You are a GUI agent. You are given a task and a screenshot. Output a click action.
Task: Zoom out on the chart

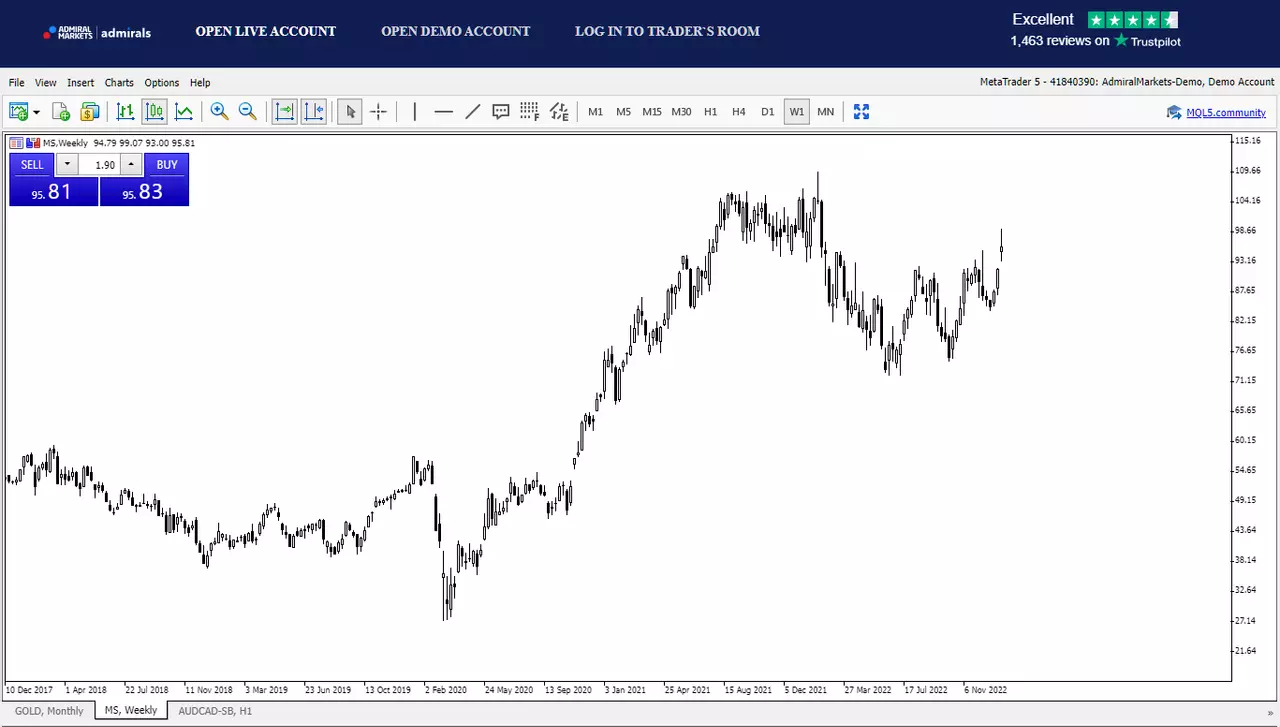[247, 112]
